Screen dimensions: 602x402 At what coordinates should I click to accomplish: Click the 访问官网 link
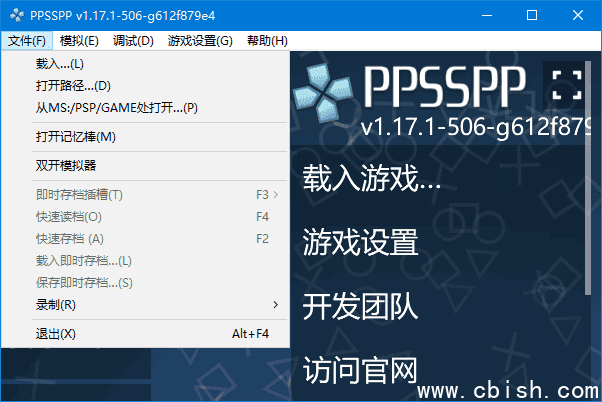coord(360,369)
